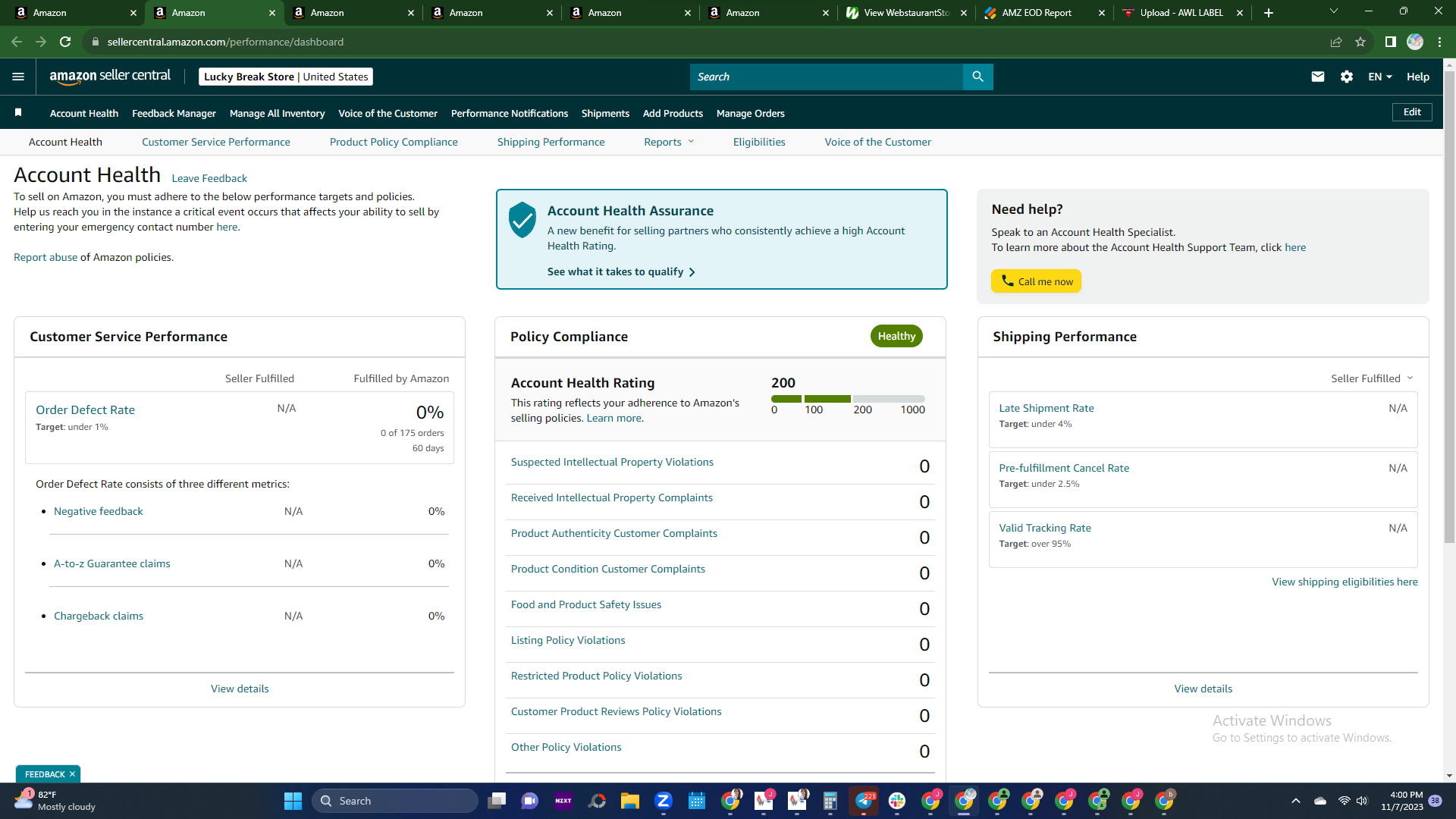Image resolution: width=1456 pixels, height=819 pixels.
Task: Open a new browser tab
Action: click(x=1269, y=13)
